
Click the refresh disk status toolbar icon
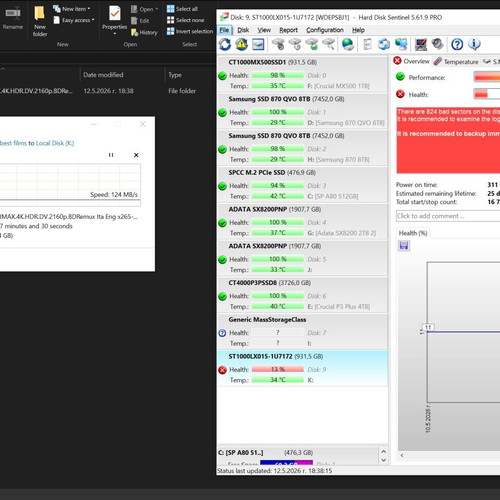(225, 44)
